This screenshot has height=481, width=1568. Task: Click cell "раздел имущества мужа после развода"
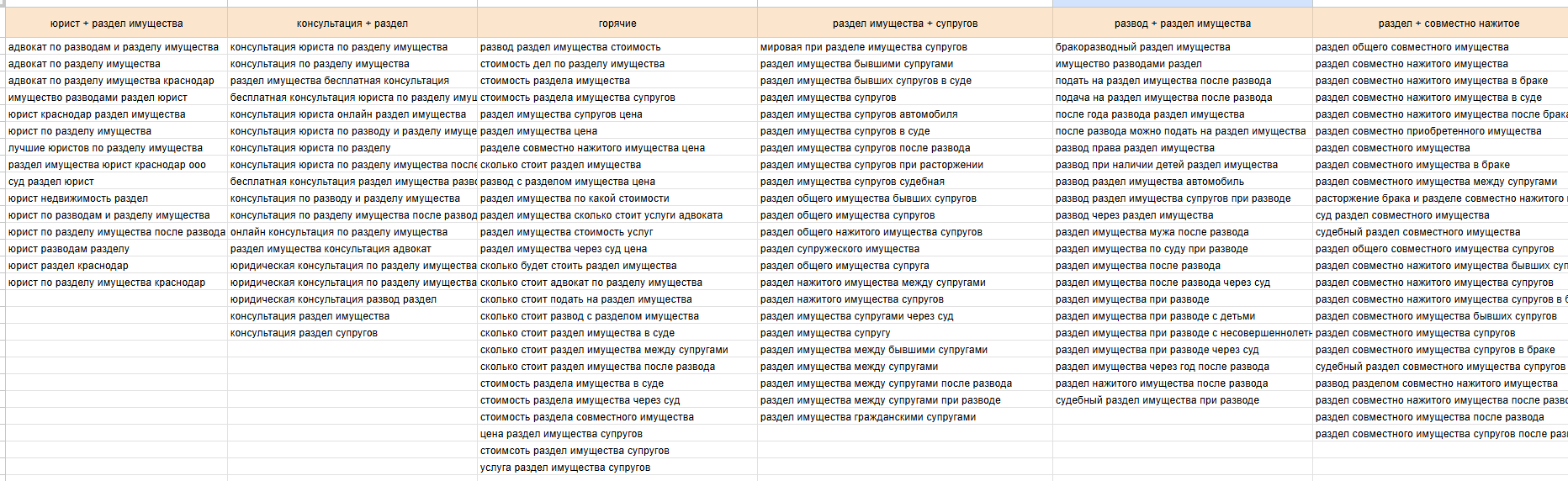1183,232
